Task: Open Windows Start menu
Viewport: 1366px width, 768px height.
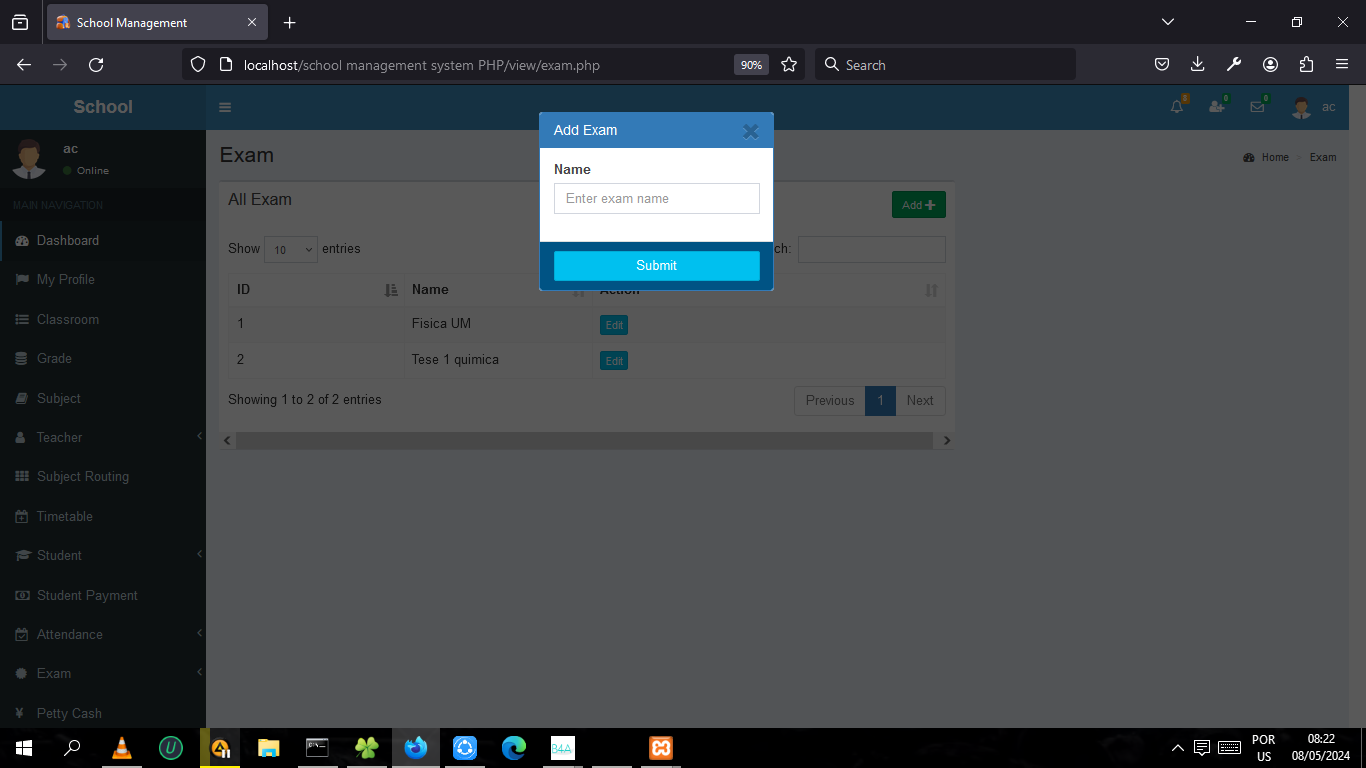Action: [x=24, y=748]
